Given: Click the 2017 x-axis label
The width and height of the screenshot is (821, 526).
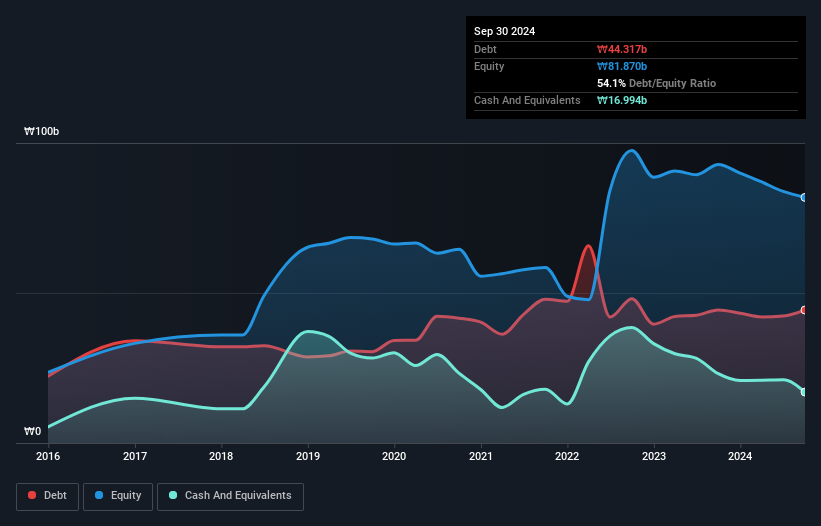Looking at the screenshot, I should [135, 456].
